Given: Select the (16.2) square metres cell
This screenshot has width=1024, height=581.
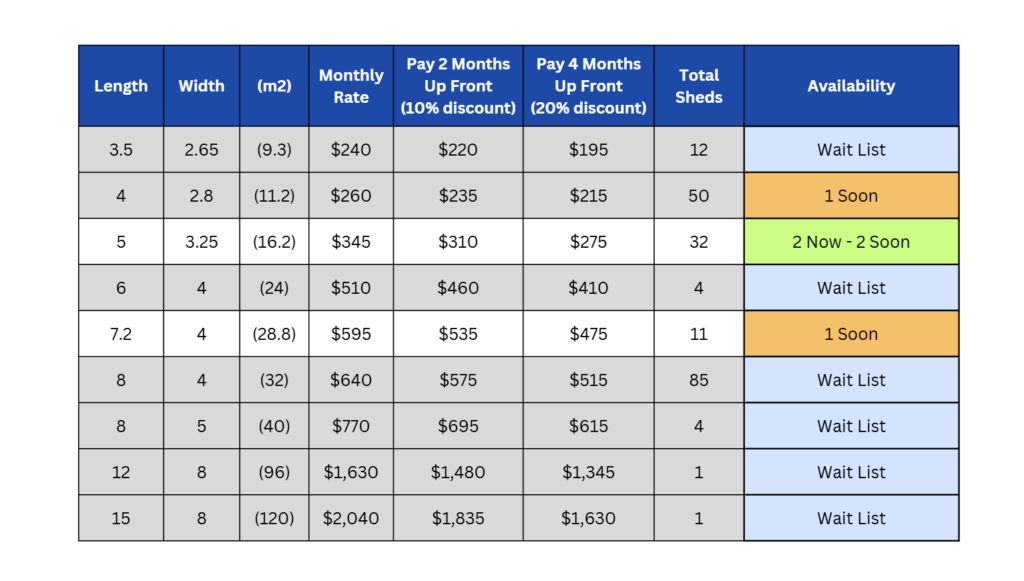Looking at the screenshot, I should pos(274,242).
